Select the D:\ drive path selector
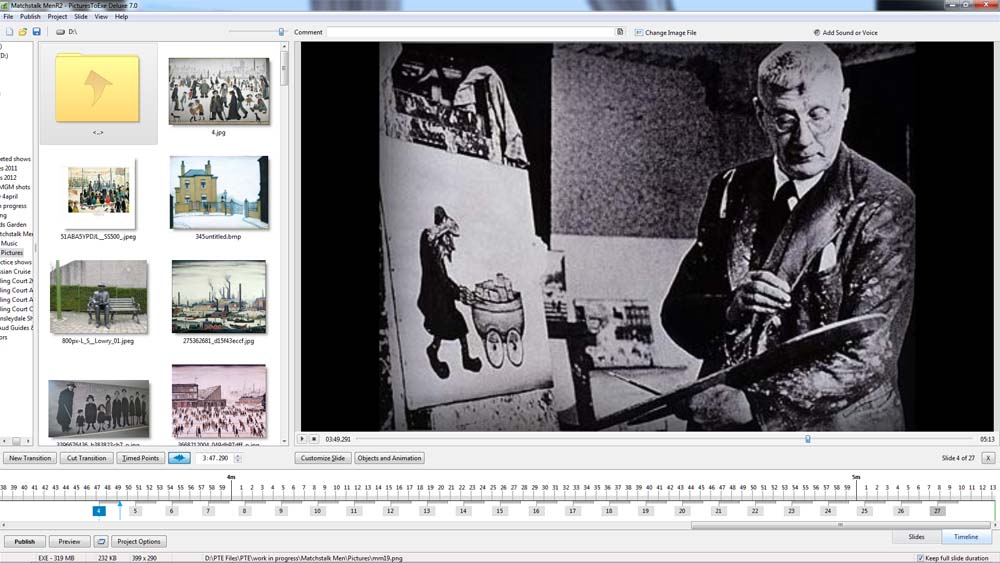 coord(68,32)
